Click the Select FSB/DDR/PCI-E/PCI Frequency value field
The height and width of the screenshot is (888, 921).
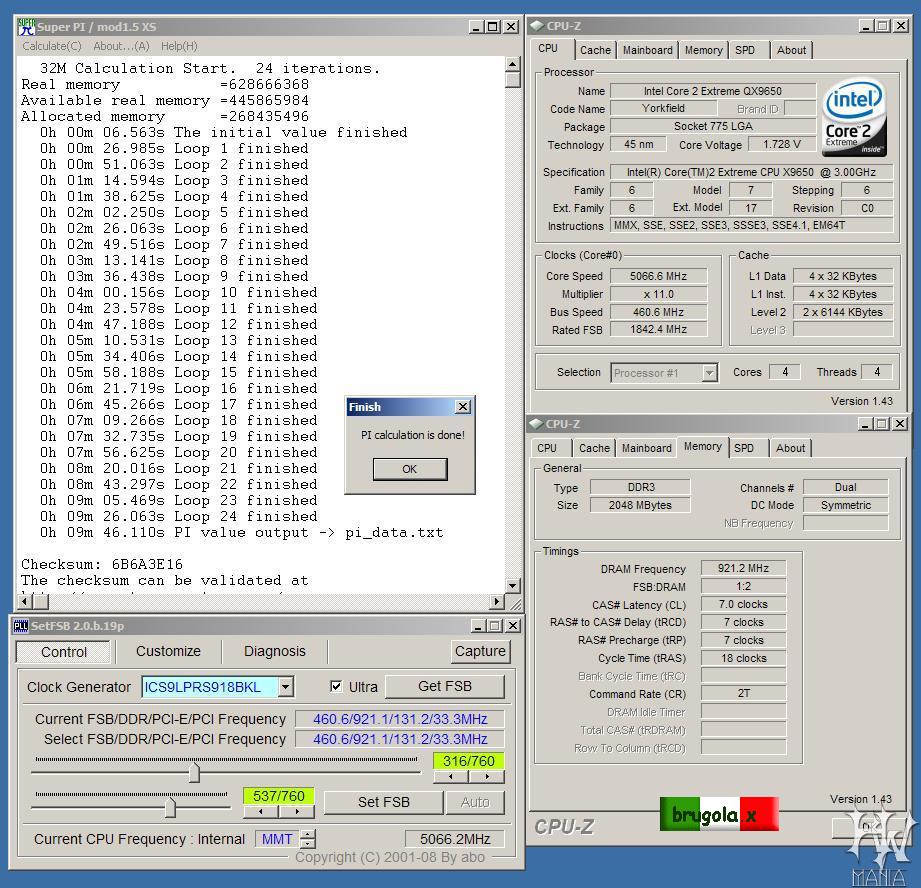click(399, 739)
